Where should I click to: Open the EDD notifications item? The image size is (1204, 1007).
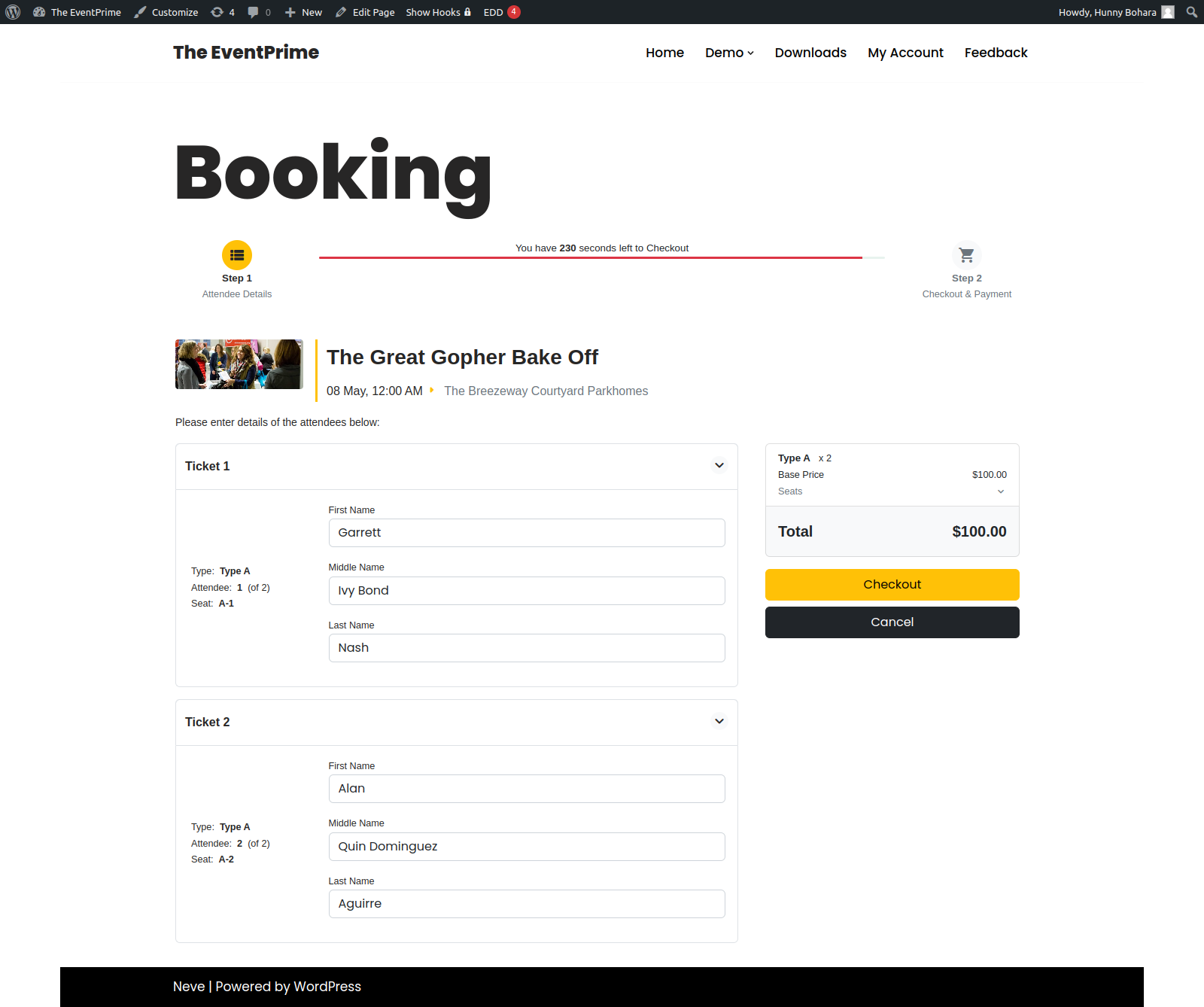click(502, 12)
